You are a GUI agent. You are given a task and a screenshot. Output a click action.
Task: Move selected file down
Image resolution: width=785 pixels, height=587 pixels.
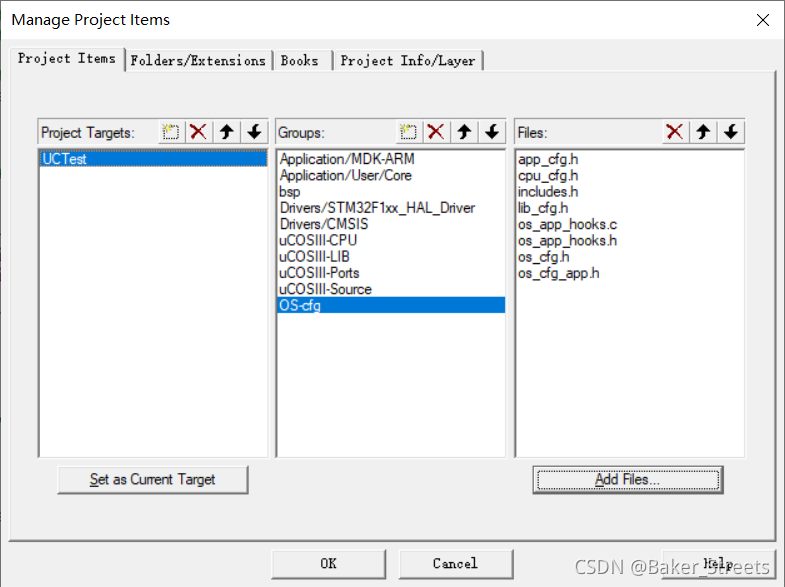pos(731,132)
